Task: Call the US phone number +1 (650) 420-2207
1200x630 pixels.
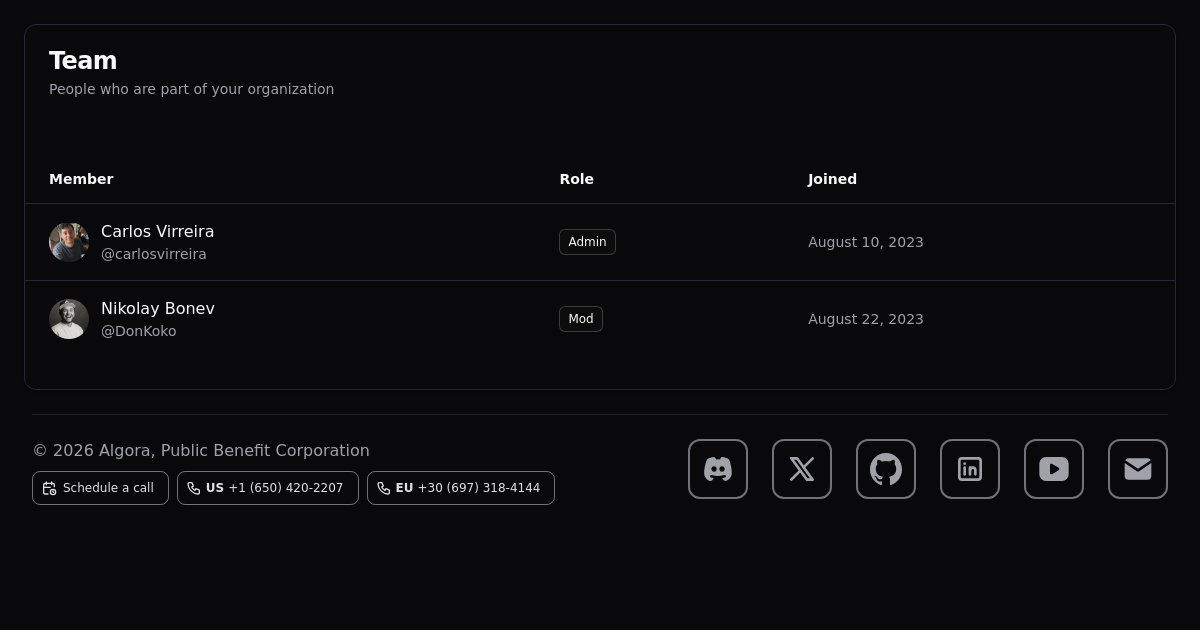Action: (x=268, y=488)
